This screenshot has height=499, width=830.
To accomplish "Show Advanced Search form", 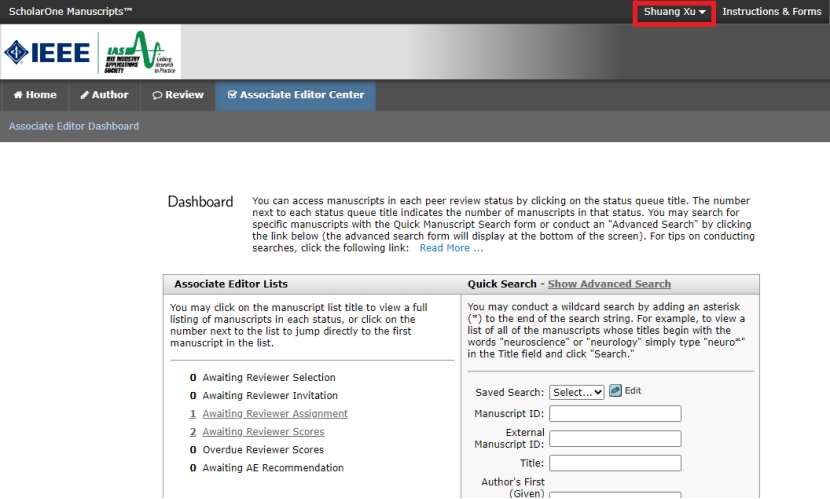I will tap(609, 284).
